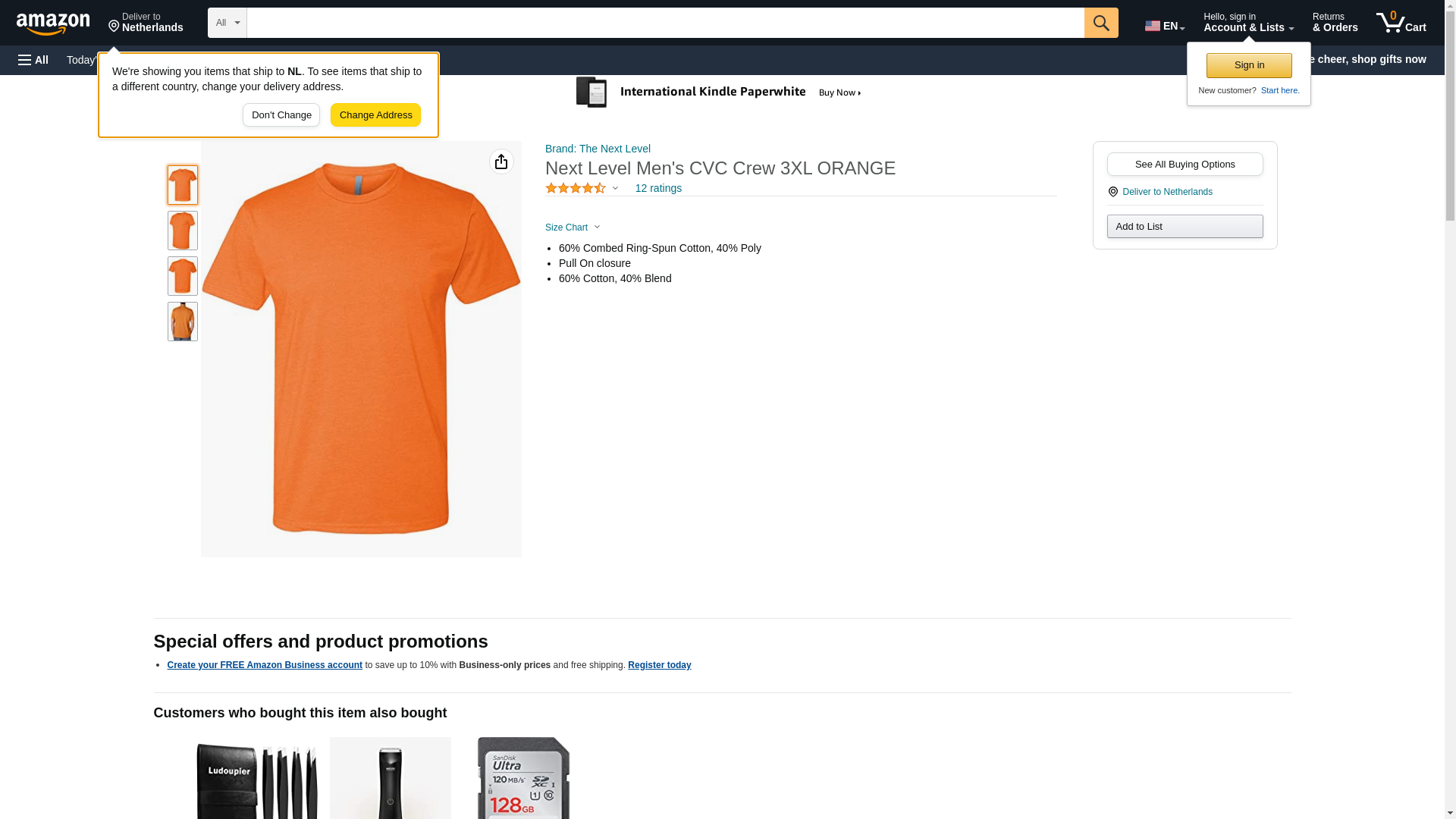Open the share icon on product image
Viewport: 1456px width, 819px height.
tap(501, 162)
